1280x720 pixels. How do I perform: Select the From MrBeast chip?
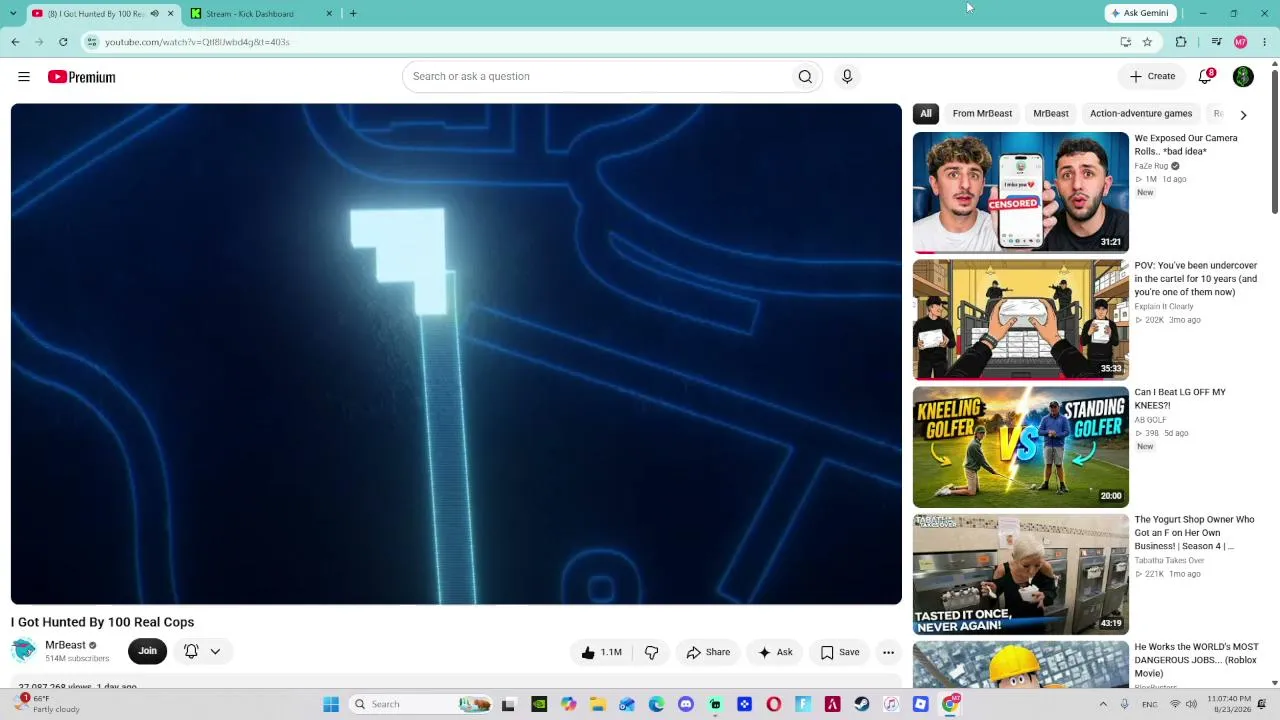[x=982, y=114]
